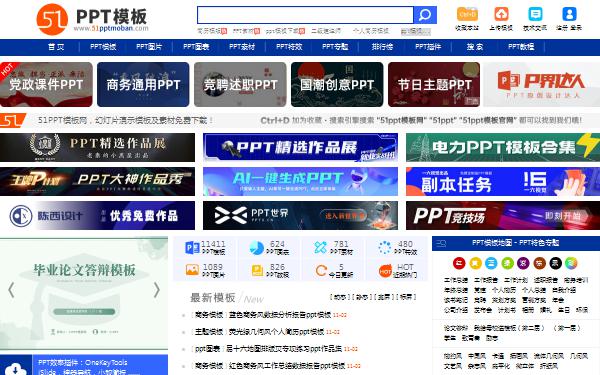
Task: Show next slide with the right carousel arrow
Action: pyautogui.click(x=157, y=290)
